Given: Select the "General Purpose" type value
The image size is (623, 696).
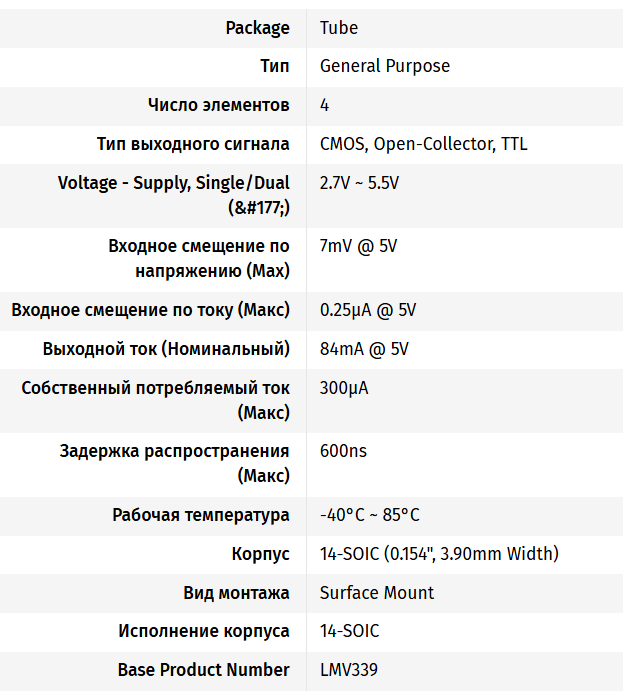Looking at the screenshot, I should tap(385, 66).
